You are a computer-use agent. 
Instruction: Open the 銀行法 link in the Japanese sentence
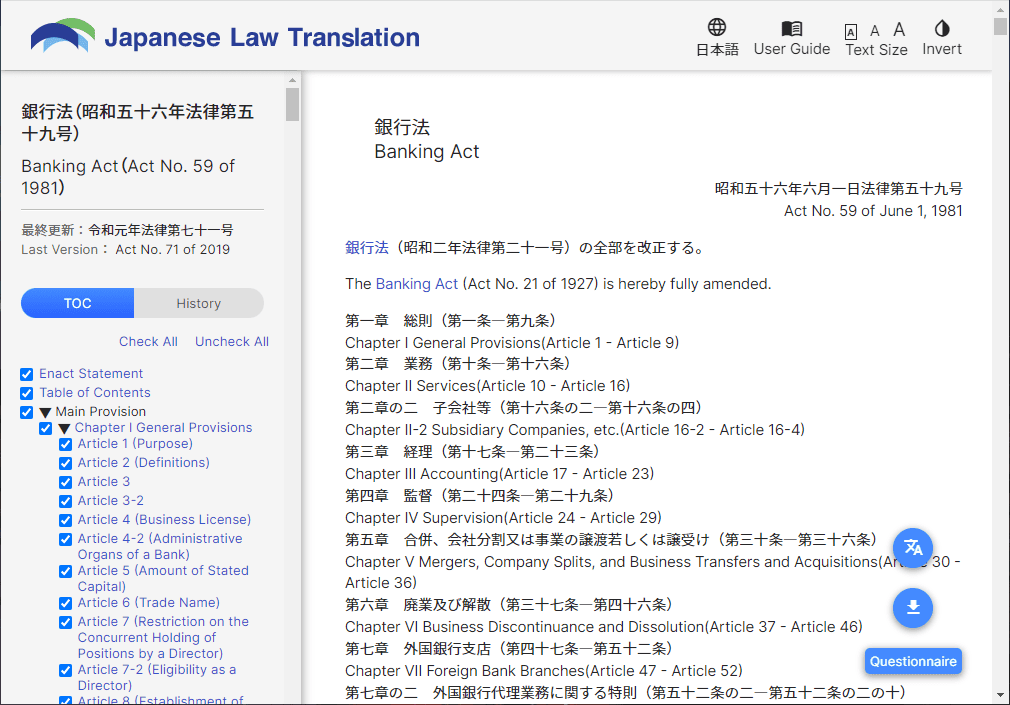click(367, 247)
